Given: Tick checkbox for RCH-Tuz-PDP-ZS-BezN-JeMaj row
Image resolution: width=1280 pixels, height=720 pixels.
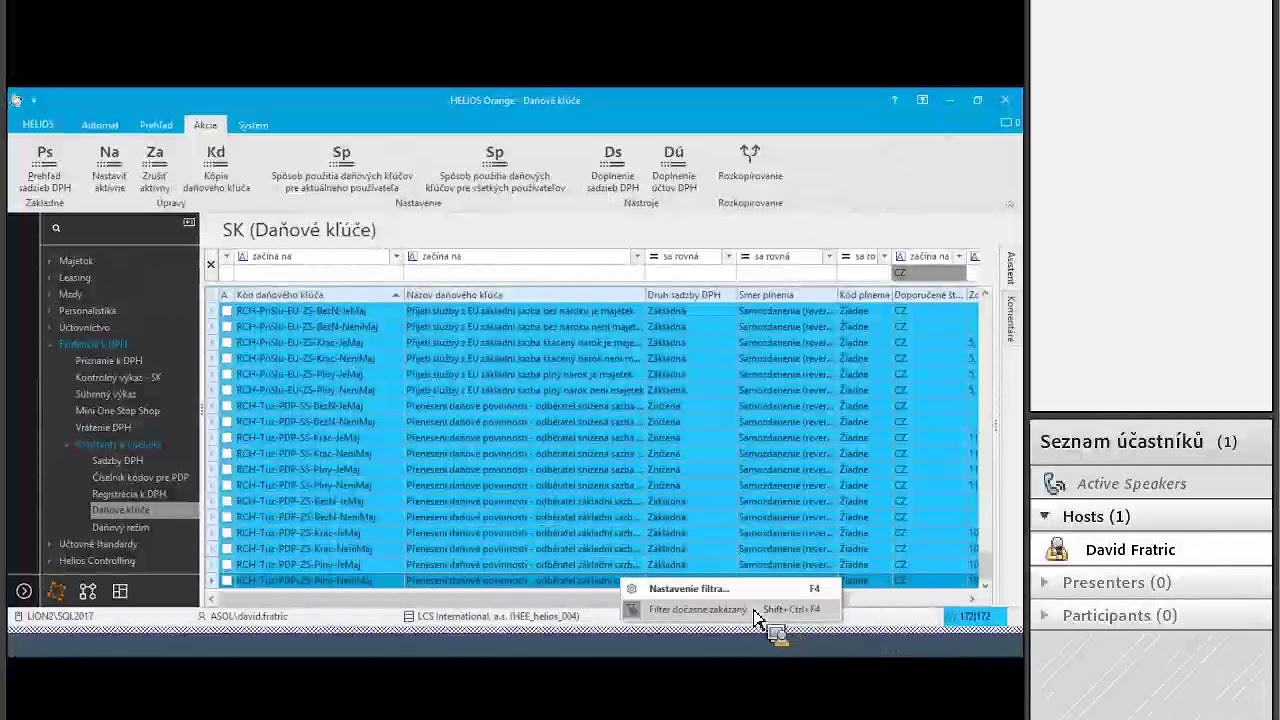Looking at the screenshot, I should pos(227,501).
